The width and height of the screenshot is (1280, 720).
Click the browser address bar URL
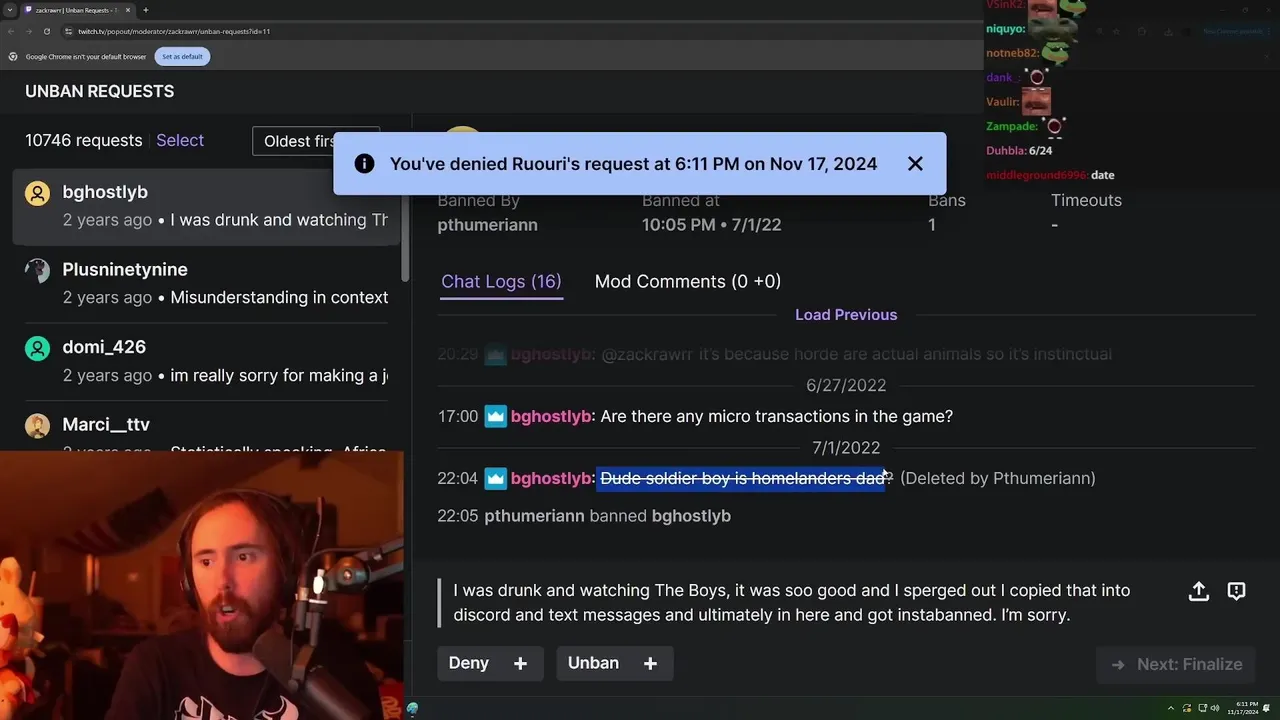coord(174,31)
